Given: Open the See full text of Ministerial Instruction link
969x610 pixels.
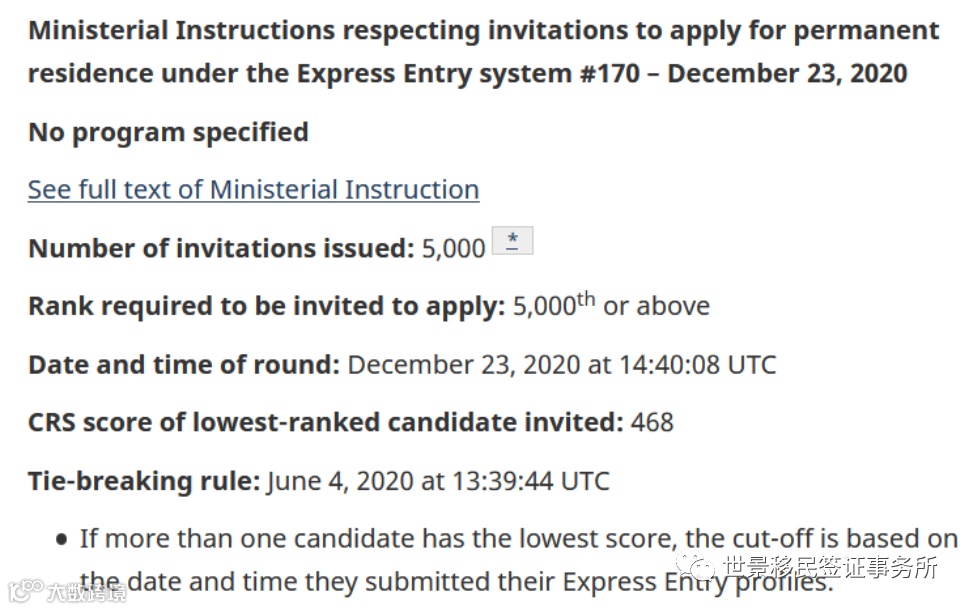Looking at the screenshot, I should coord(253,189).
